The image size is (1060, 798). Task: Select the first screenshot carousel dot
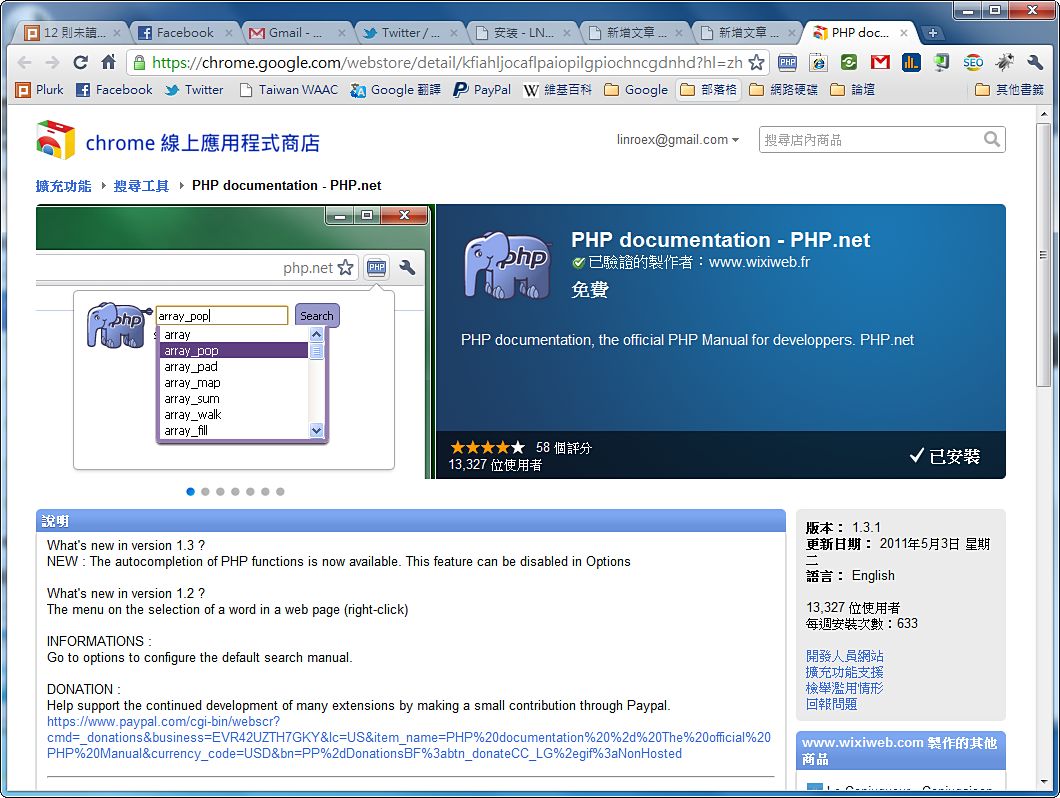pos(191,492)
